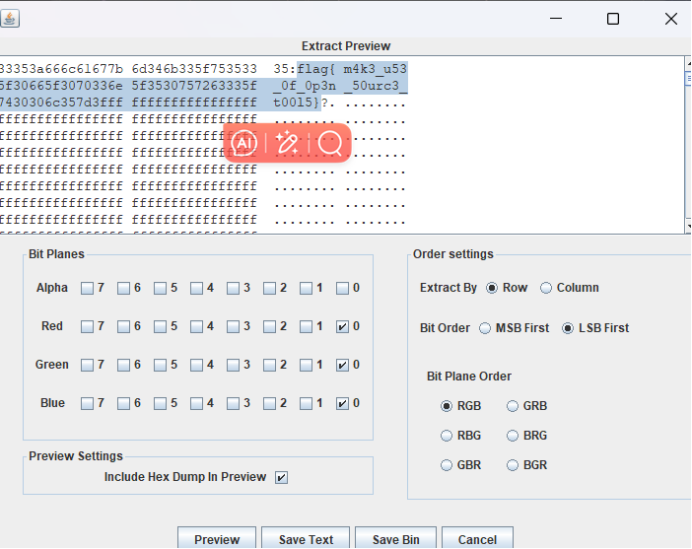Viewport: 692px width, 549px height.
Task: Tick Green bit plane 7
Action: [87, 365]
